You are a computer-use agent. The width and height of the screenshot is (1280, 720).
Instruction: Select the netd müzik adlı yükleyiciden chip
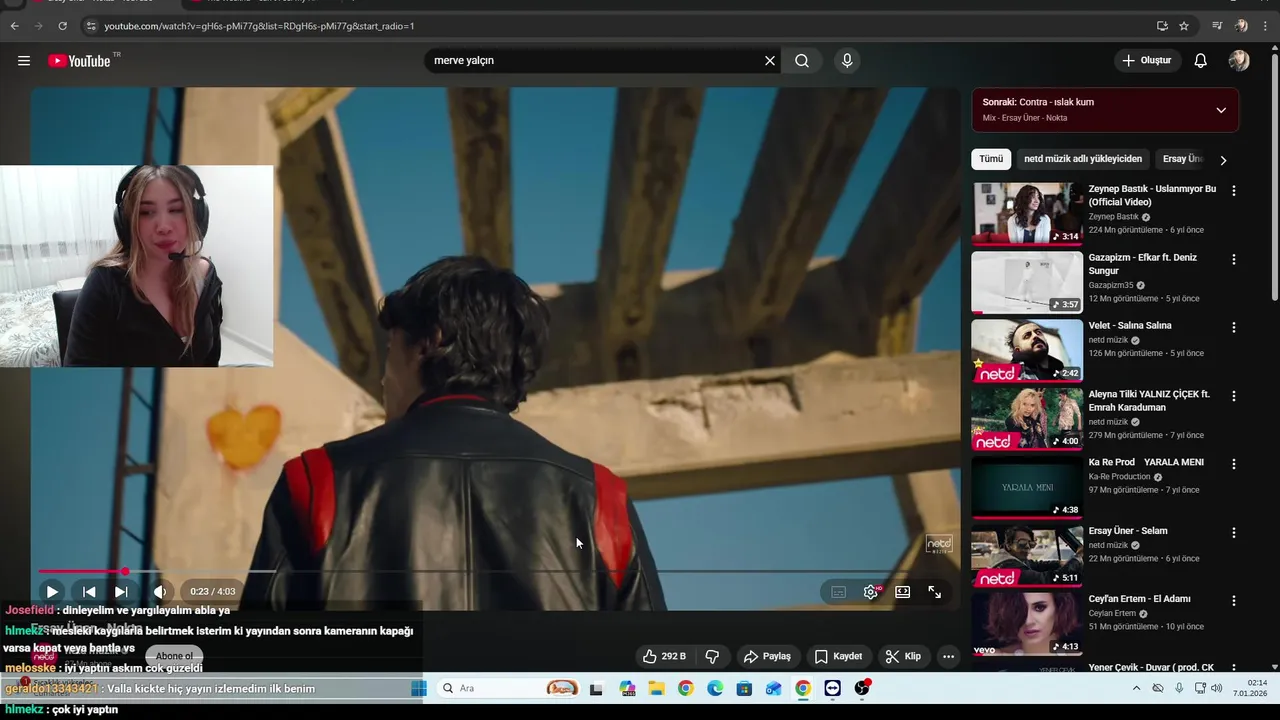pos(1083,159)
